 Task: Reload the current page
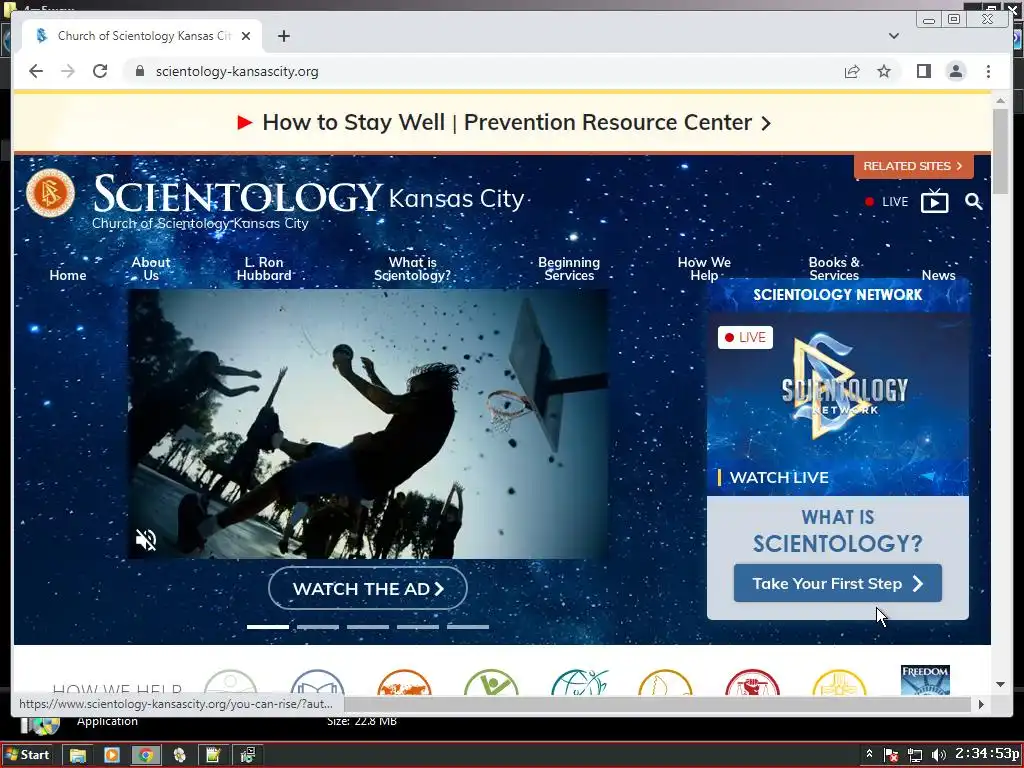100,71
